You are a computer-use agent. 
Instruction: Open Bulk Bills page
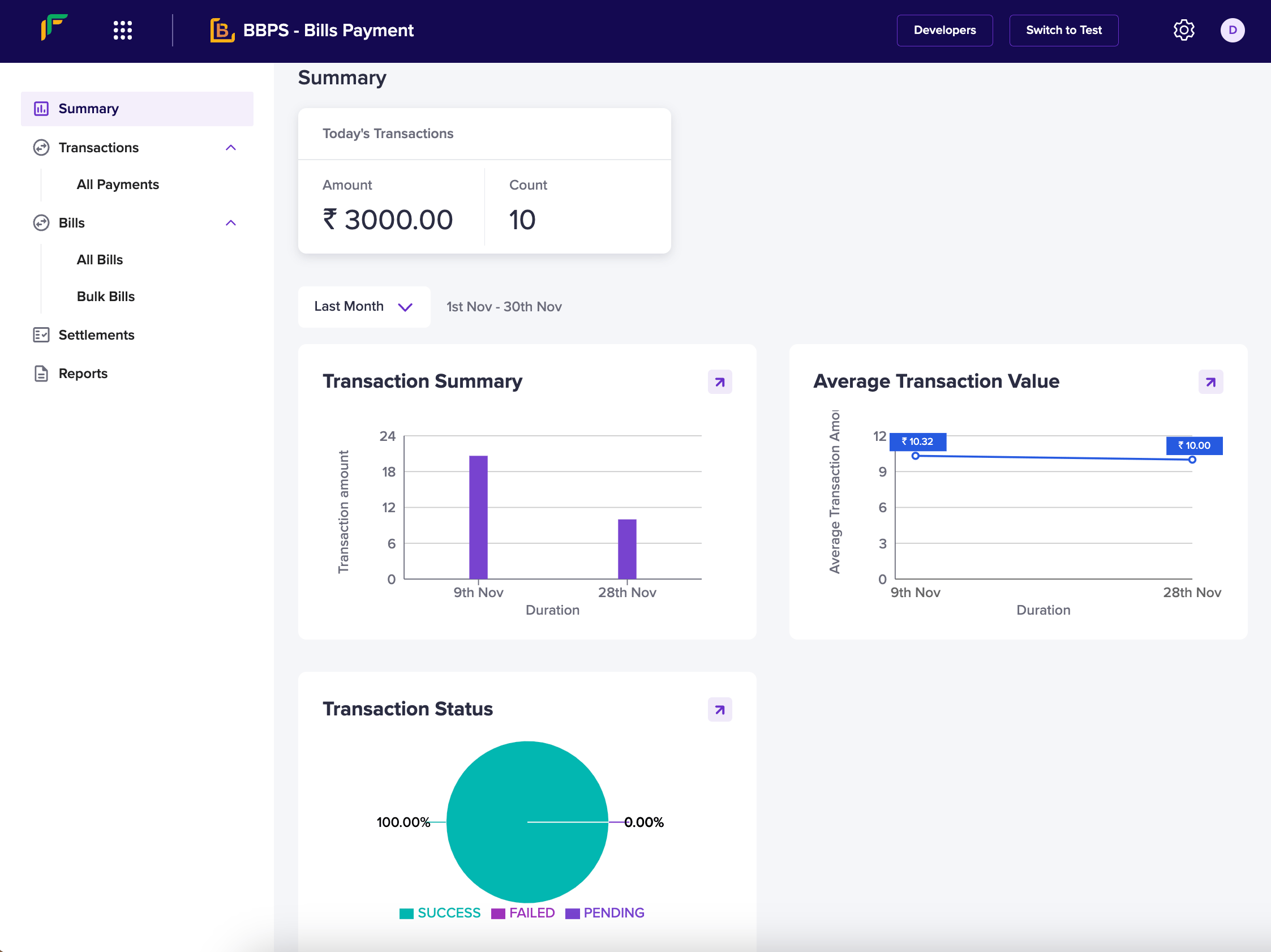point(106,297)
